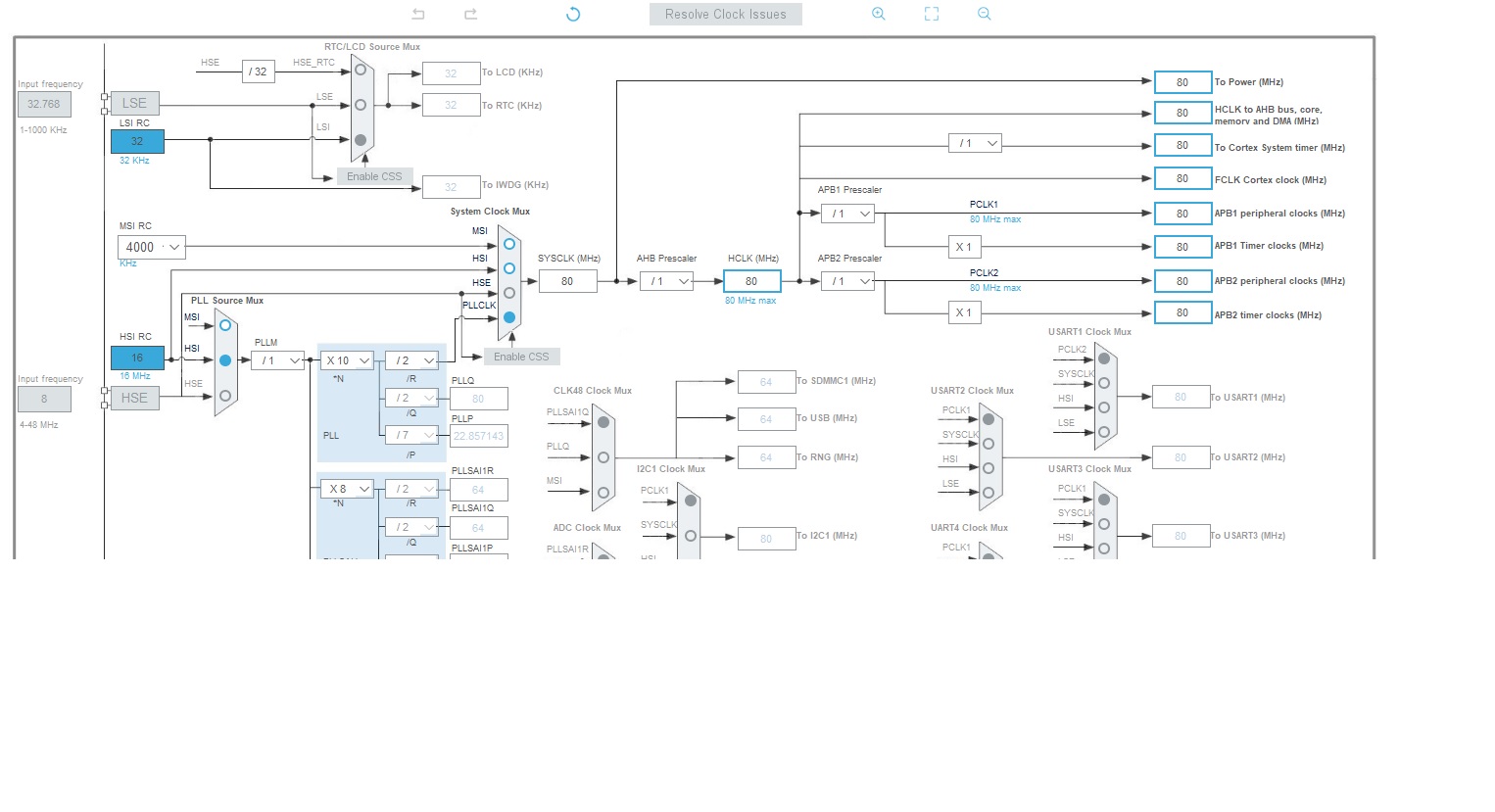Screen dimensions: 1495x812
Task: Select SYSCLK on USART3 Clock Mux
Action: (1104, 524)
